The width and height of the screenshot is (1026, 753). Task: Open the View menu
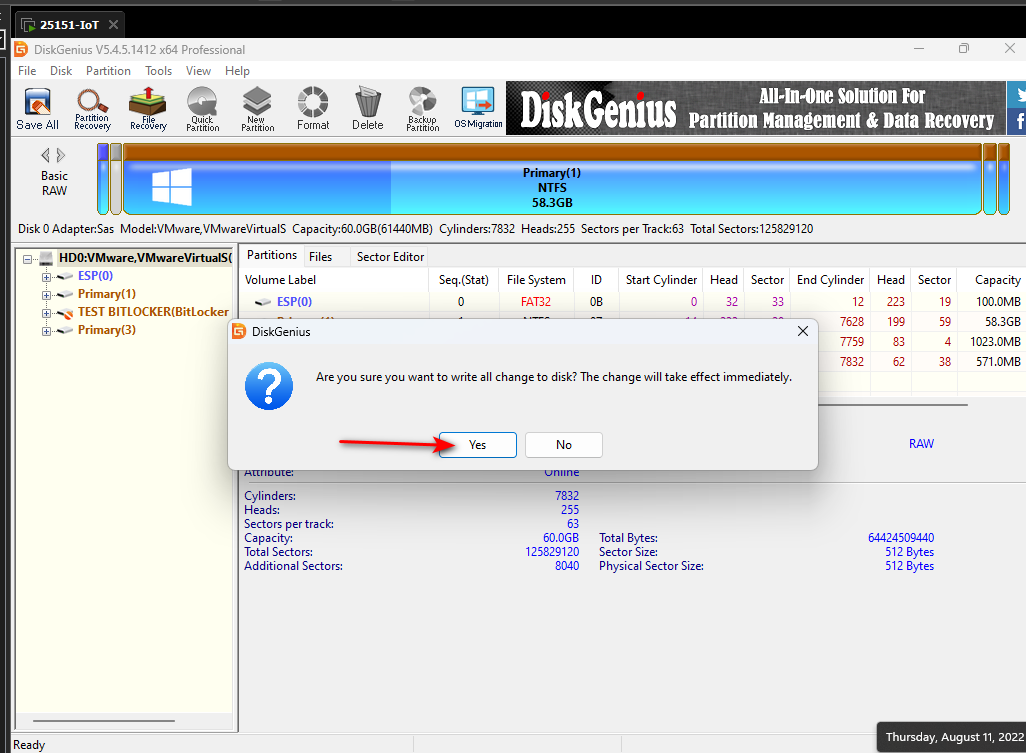[x=198, y=71]
